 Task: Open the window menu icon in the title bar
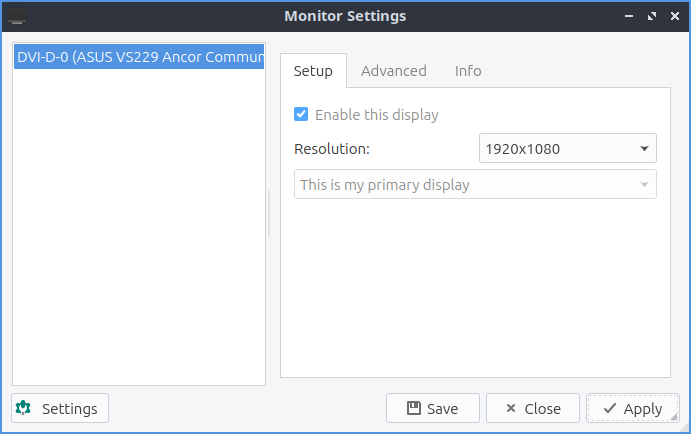click(17, 16)
